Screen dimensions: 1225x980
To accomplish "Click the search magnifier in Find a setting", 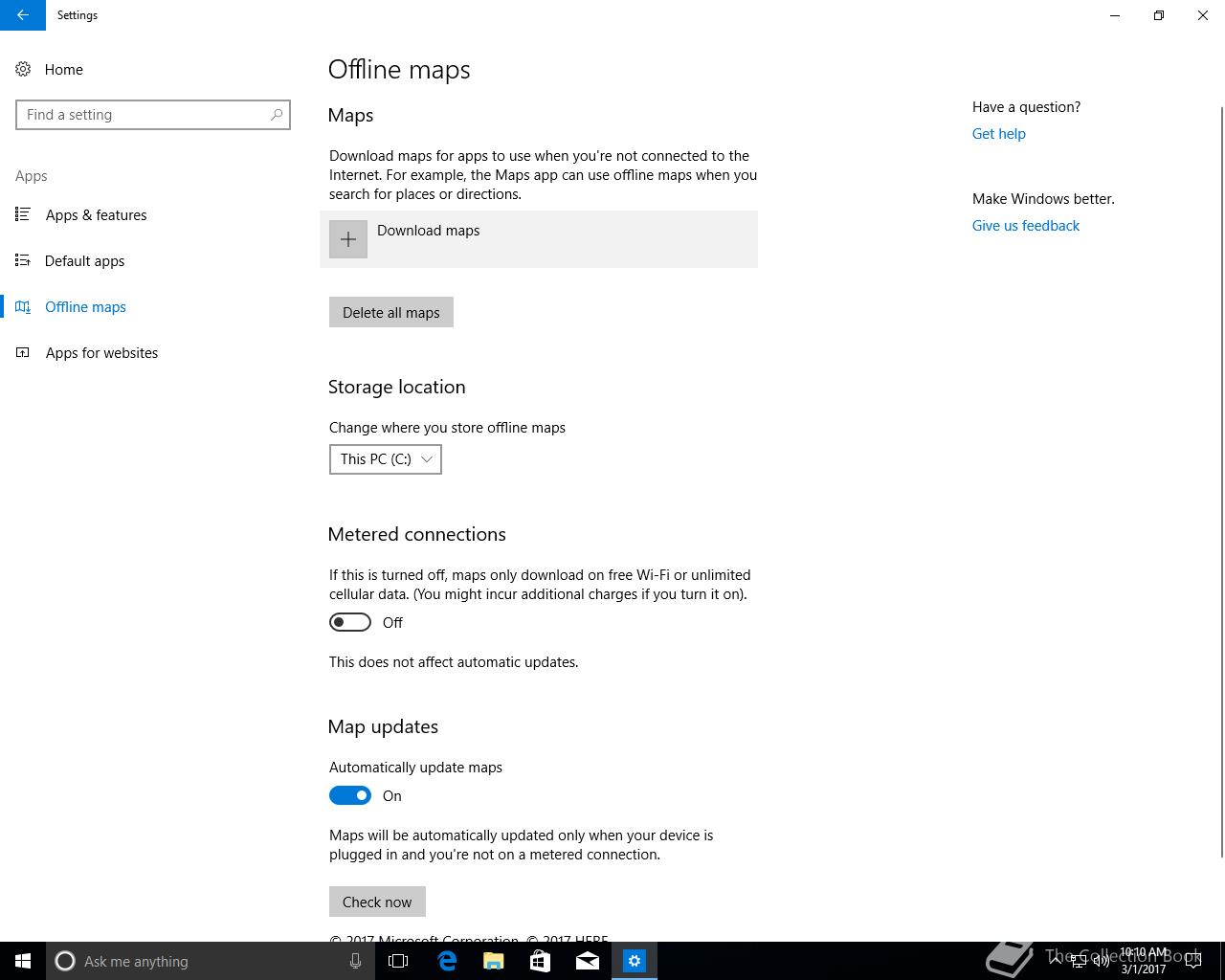I will [277, 115].
